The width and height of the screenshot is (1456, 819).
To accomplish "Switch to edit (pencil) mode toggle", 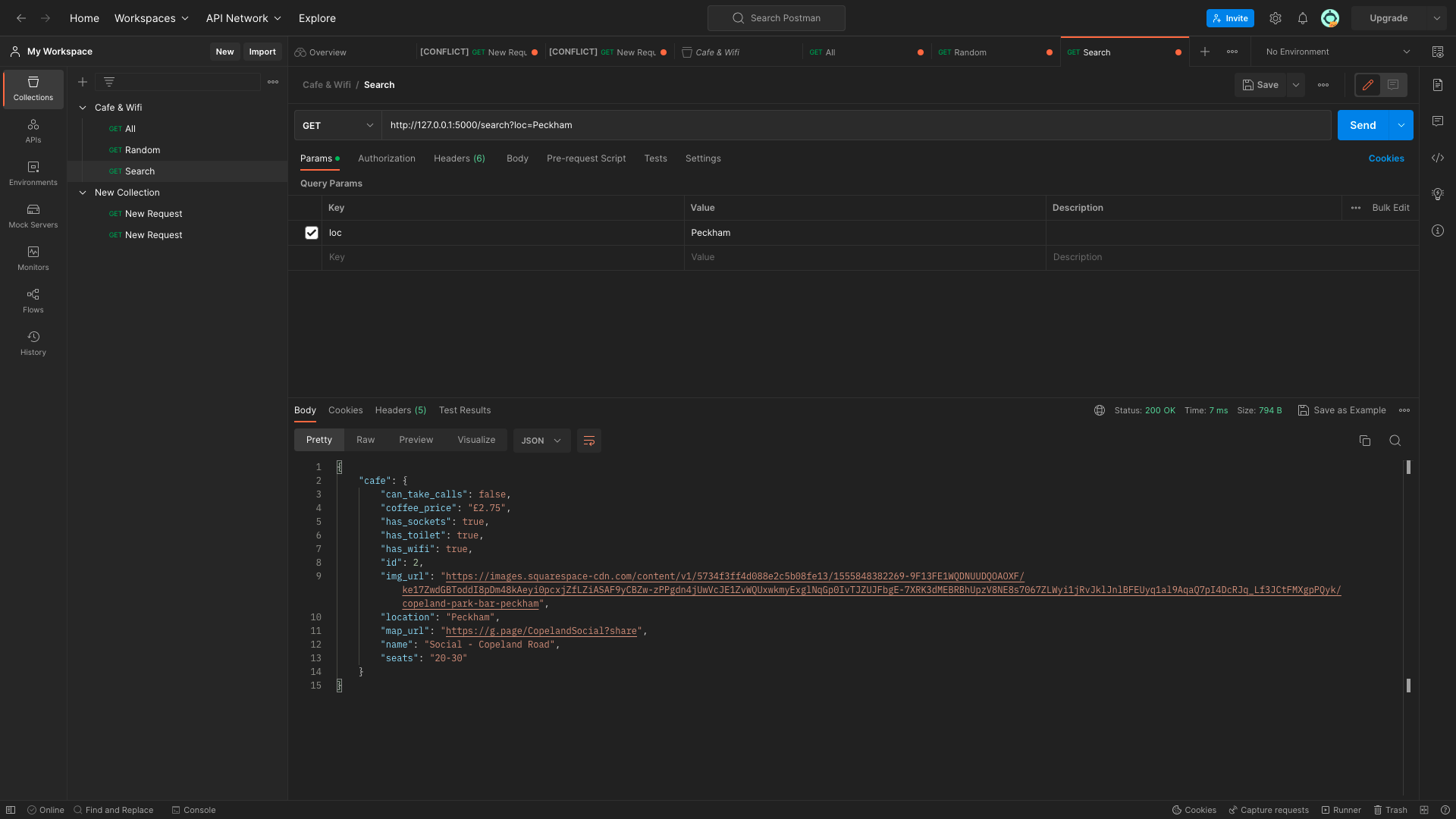I will [x=1367, y=85].
